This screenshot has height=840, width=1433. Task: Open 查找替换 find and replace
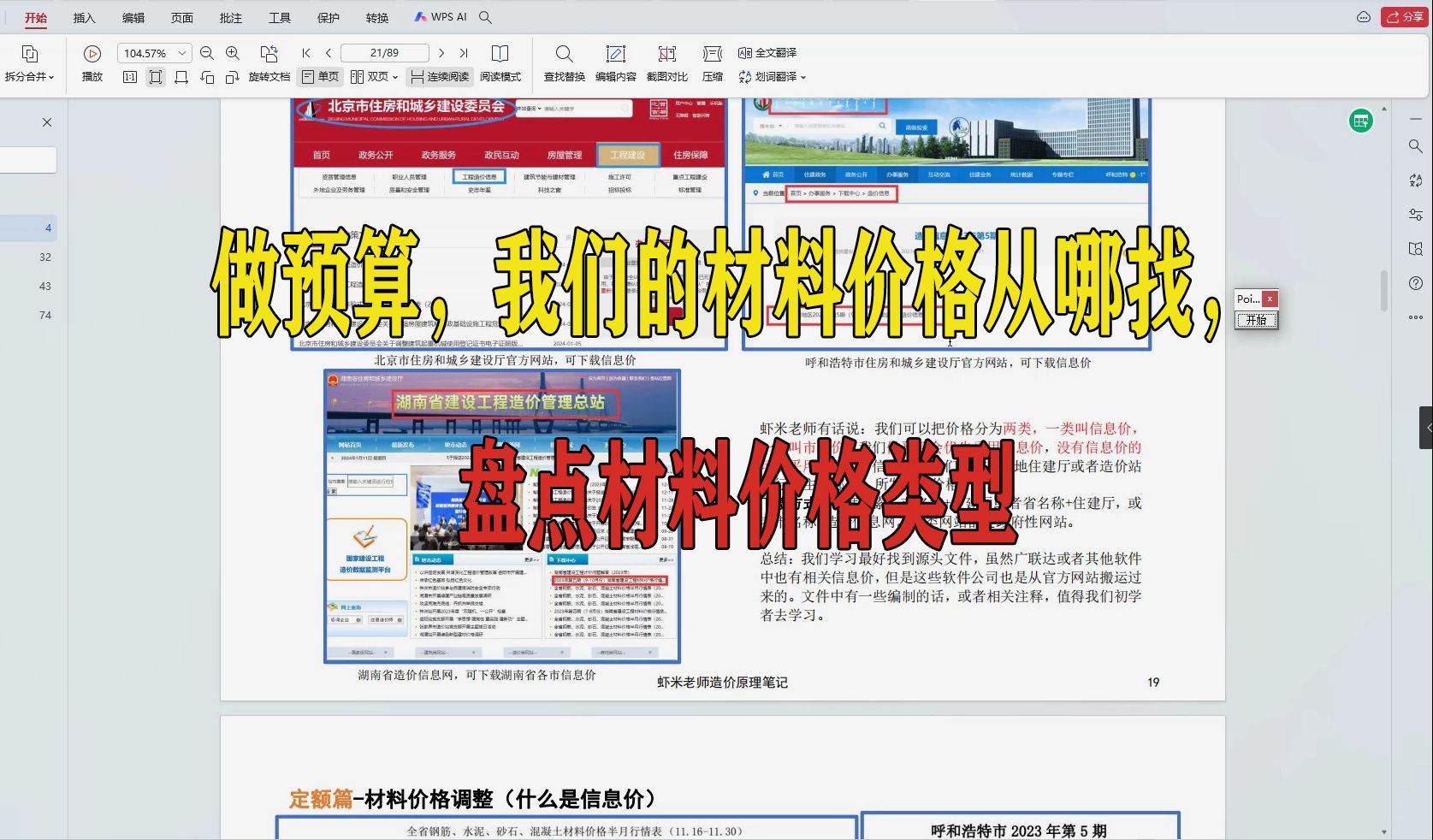pos(564,64)
